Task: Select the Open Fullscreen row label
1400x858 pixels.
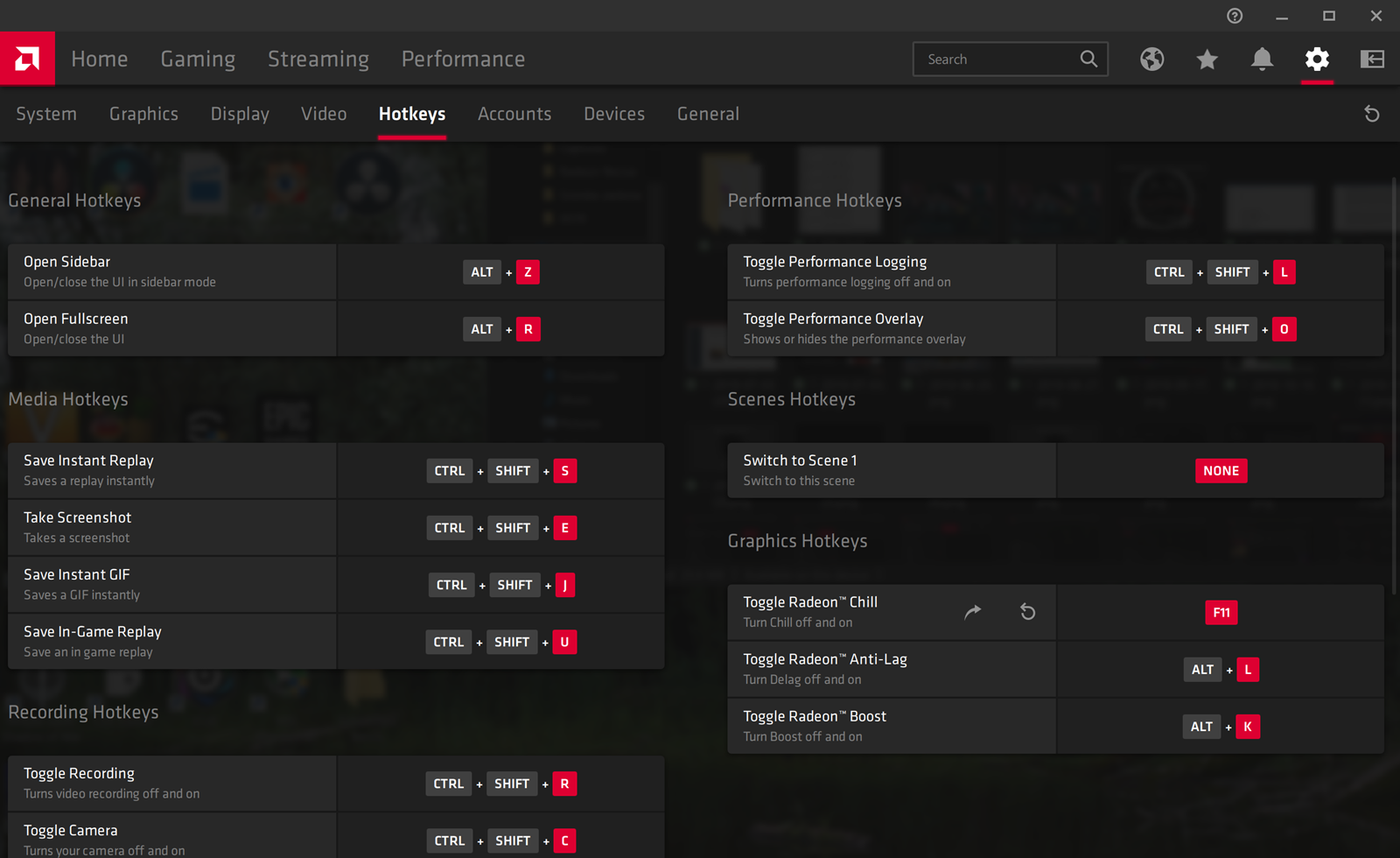Action: [76, 319]
